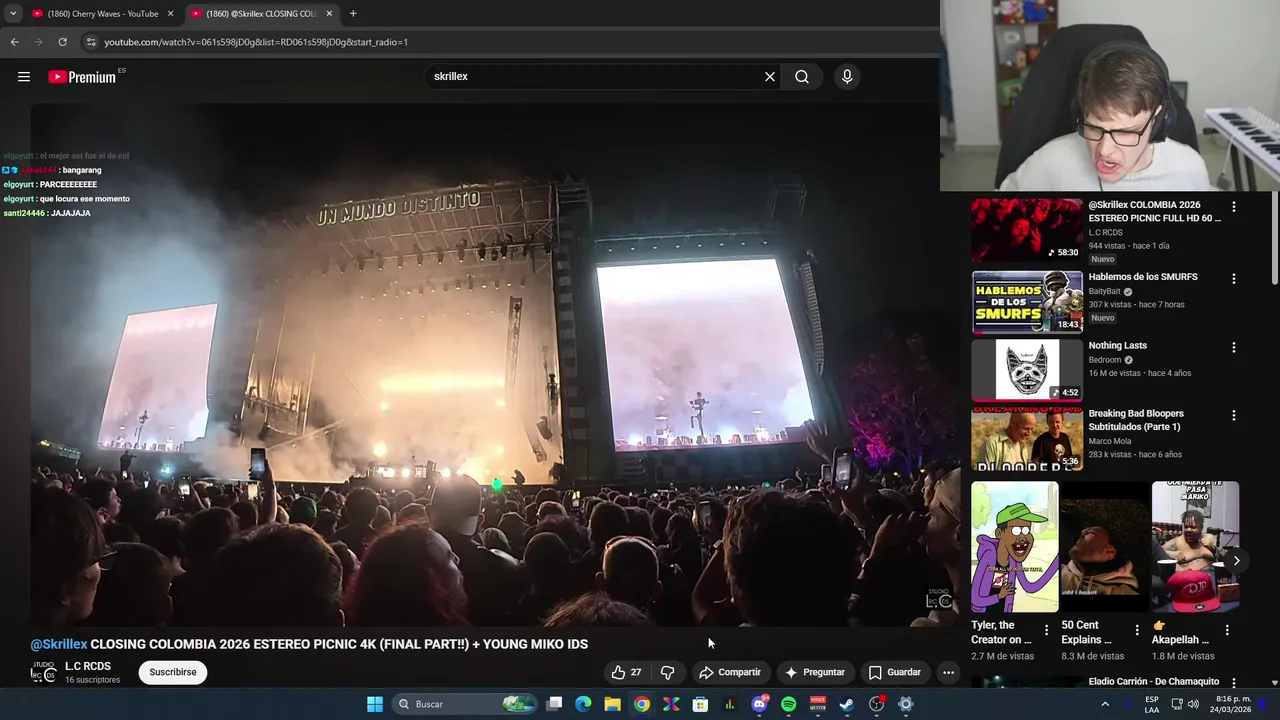Show hidden system tray icons
Screen dimensions: 1280x720
1105,704
